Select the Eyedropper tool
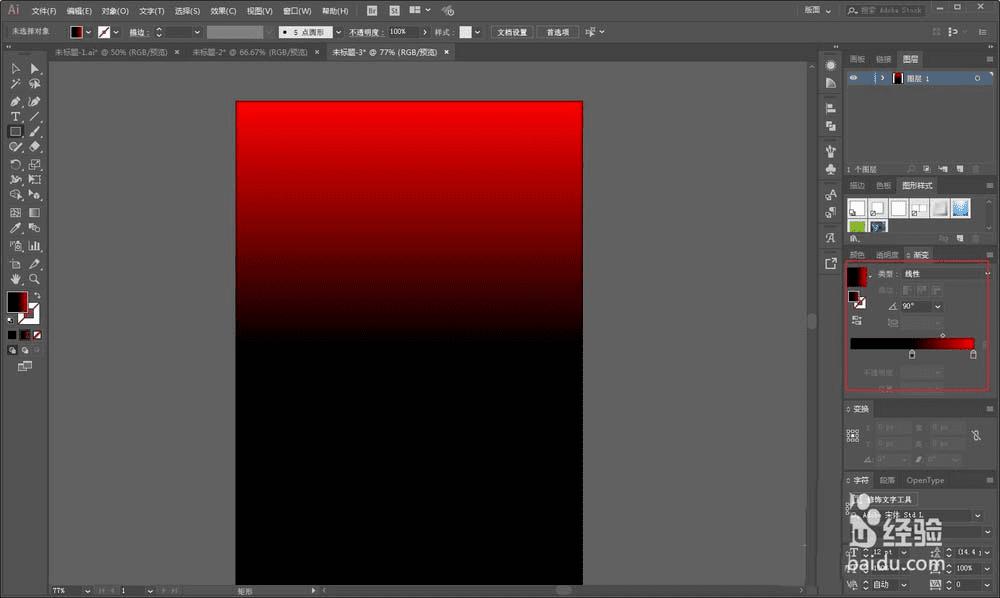Image resolution: width=1000 pixels, height=598 pixels. click(15, 228)
